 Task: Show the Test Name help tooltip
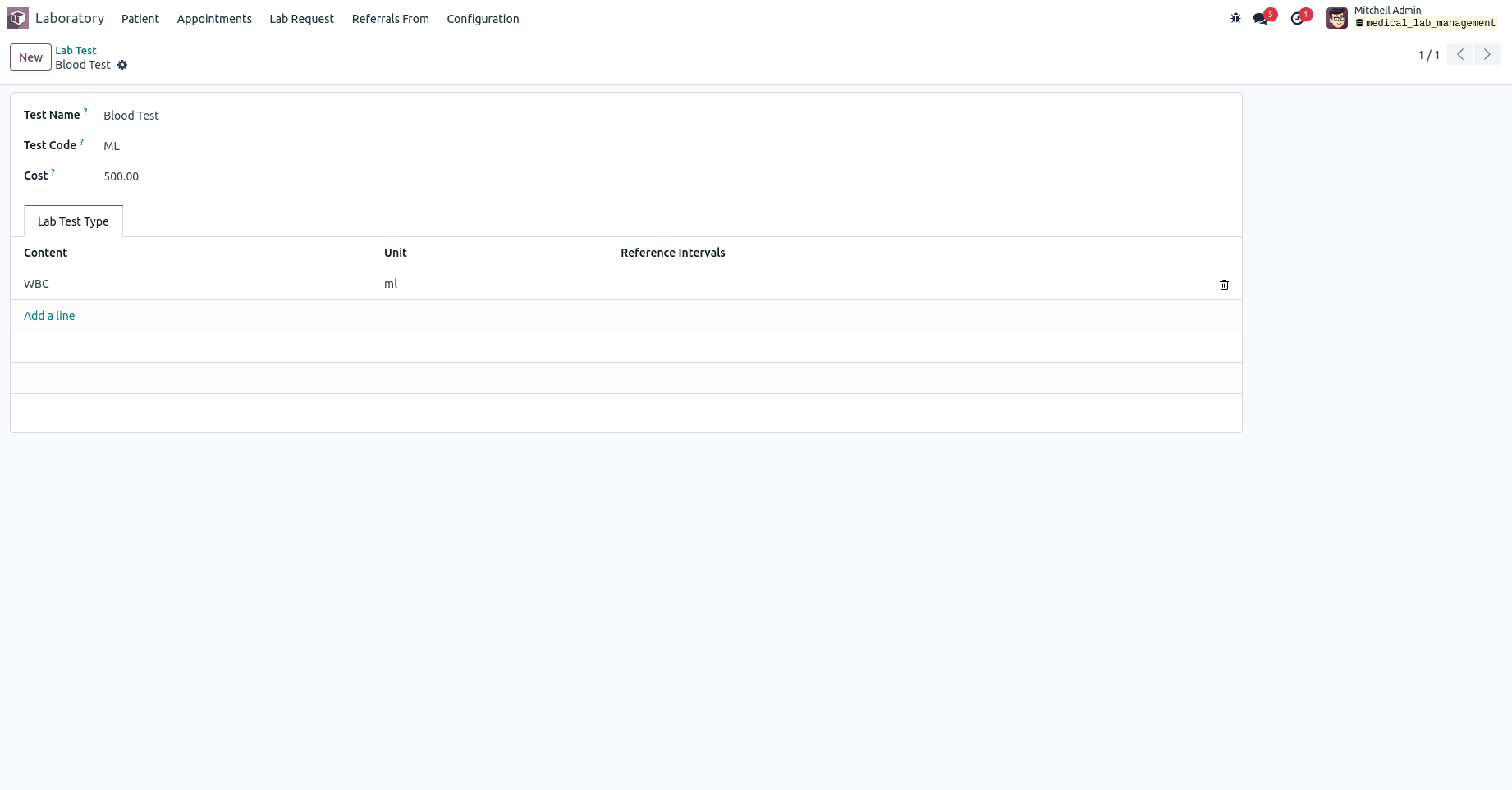(85, 111)
